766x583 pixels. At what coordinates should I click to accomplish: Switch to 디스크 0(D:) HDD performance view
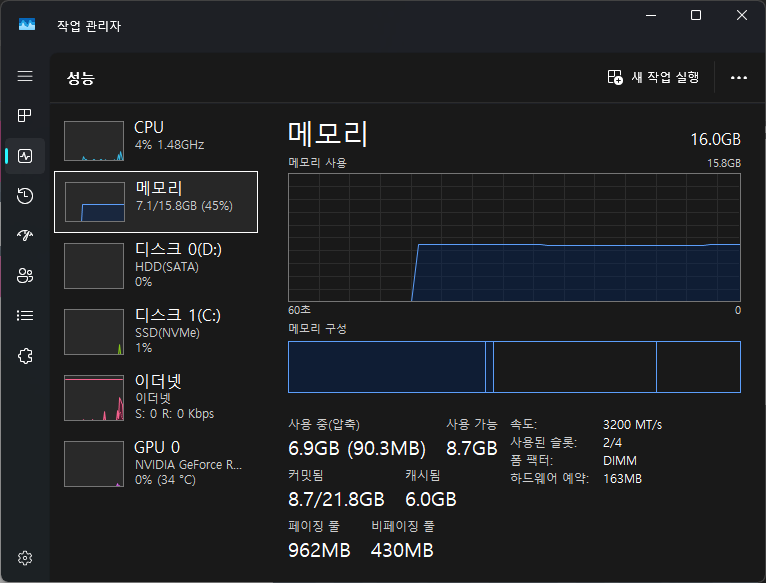155,265
